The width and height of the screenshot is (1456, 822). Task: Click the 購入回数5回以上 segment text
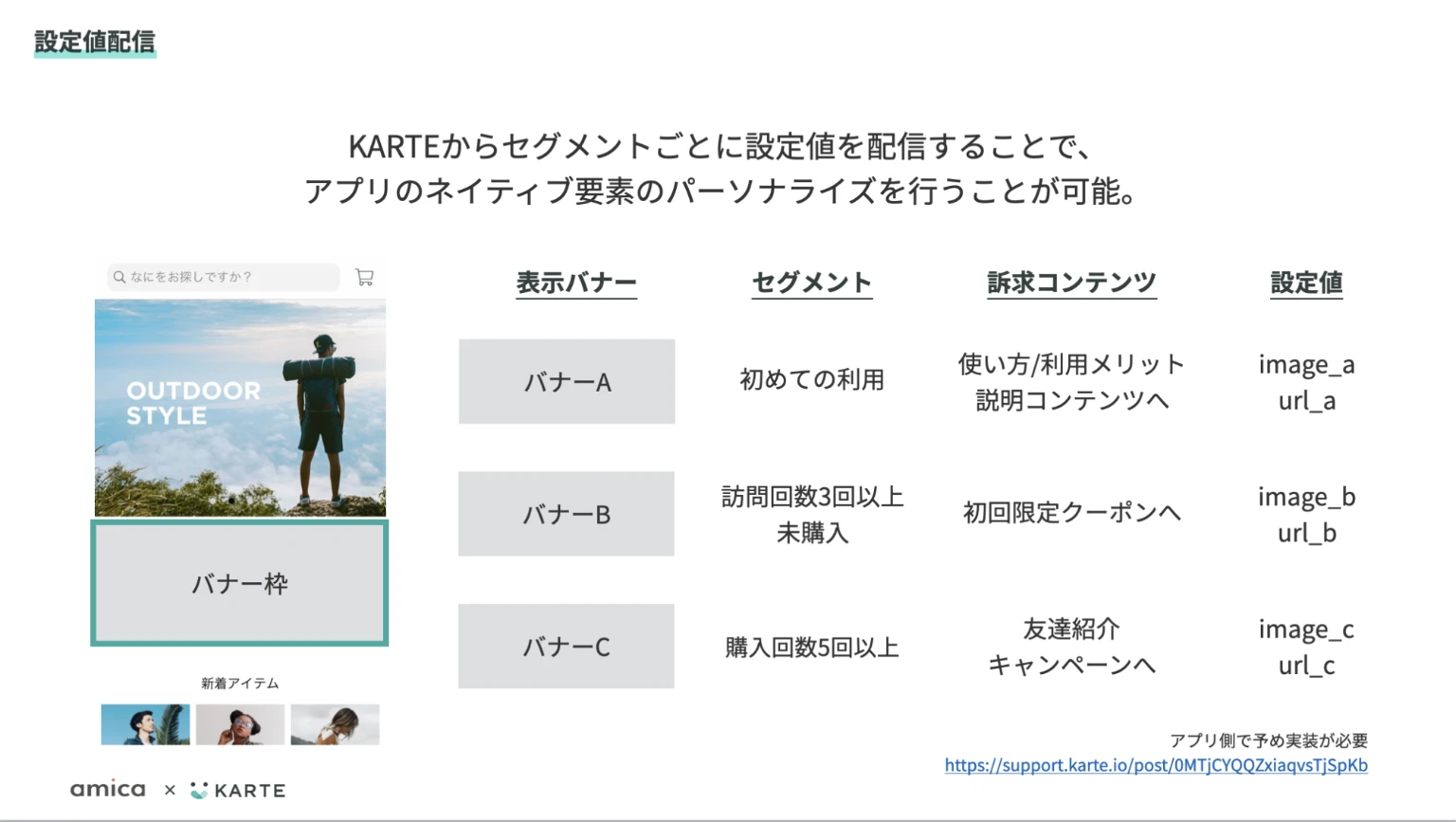(x=811, y=648)
